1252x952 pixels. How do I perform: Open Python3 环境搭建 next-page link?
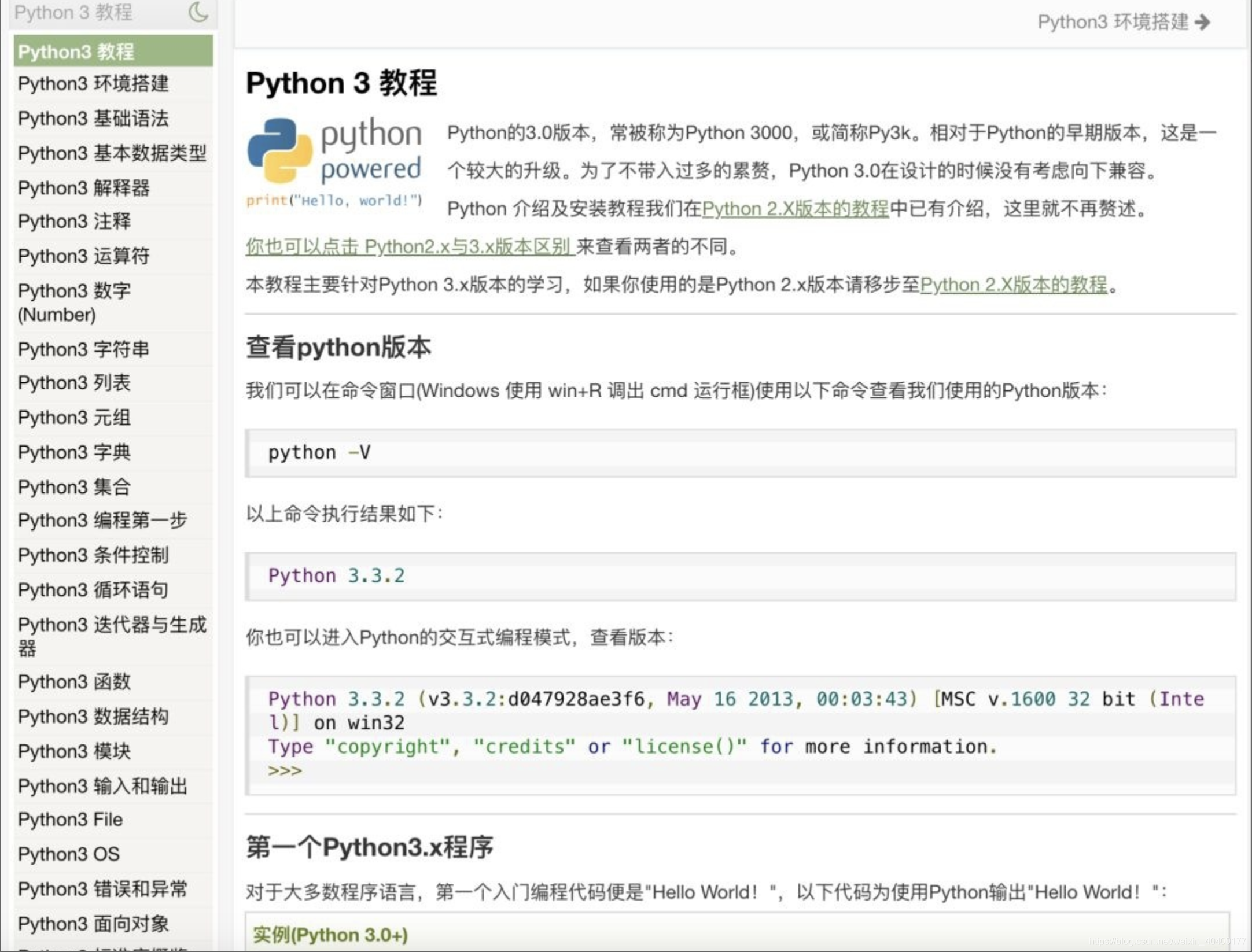tap(1112, 23)
